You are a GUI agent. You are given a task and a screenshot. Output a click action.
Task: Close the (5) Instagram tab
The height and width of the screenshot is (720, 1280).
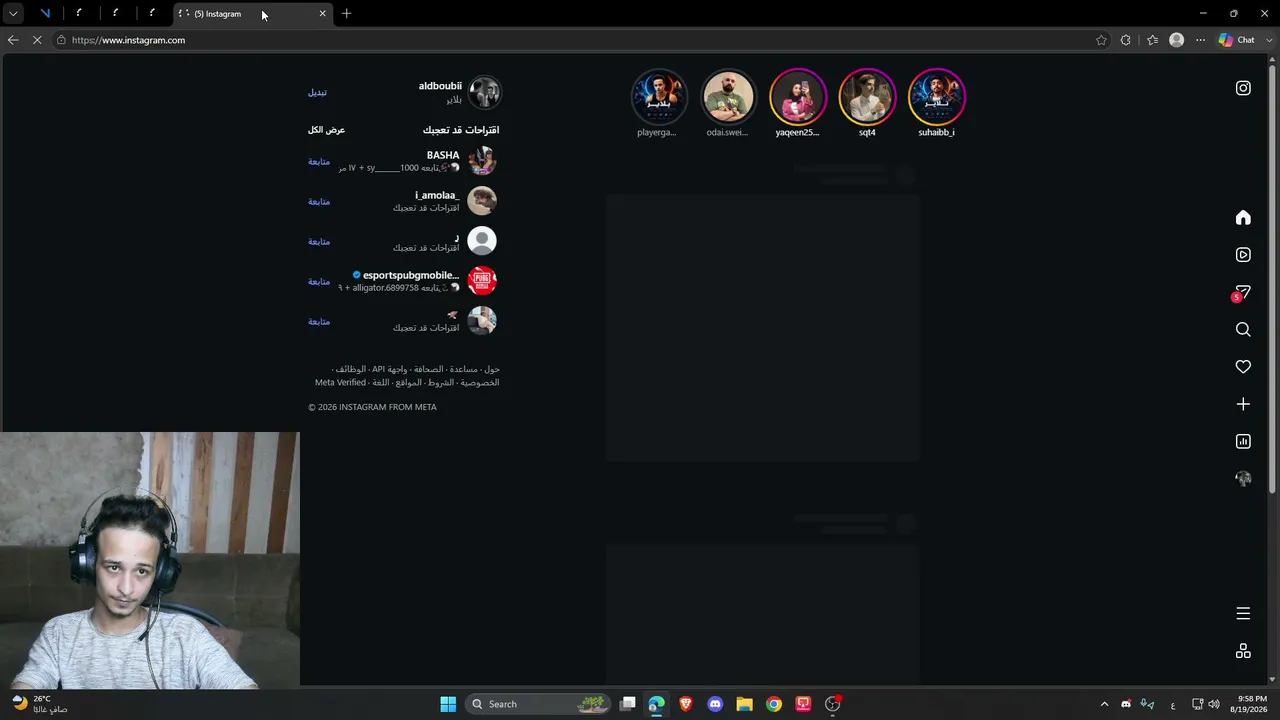click(322, 14)
